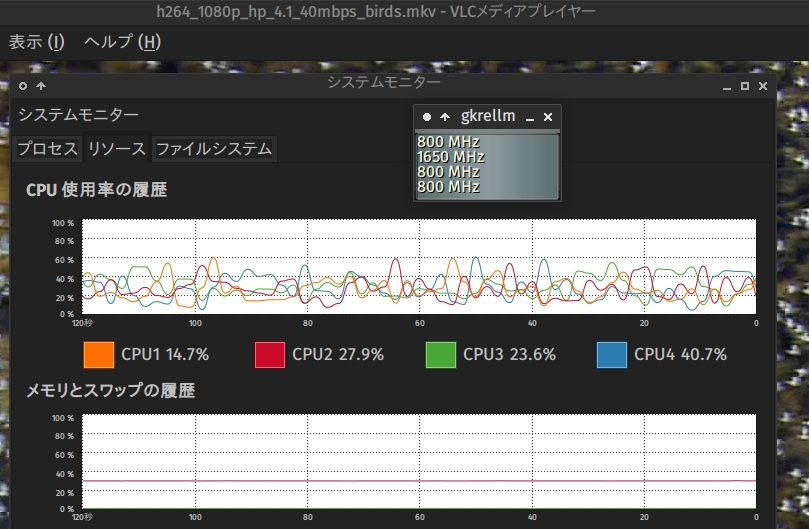Click the System Monitor keep-above arrow icon
This screenshot has height=529, width=809.
pyautogui.click(x=41, y=86)
